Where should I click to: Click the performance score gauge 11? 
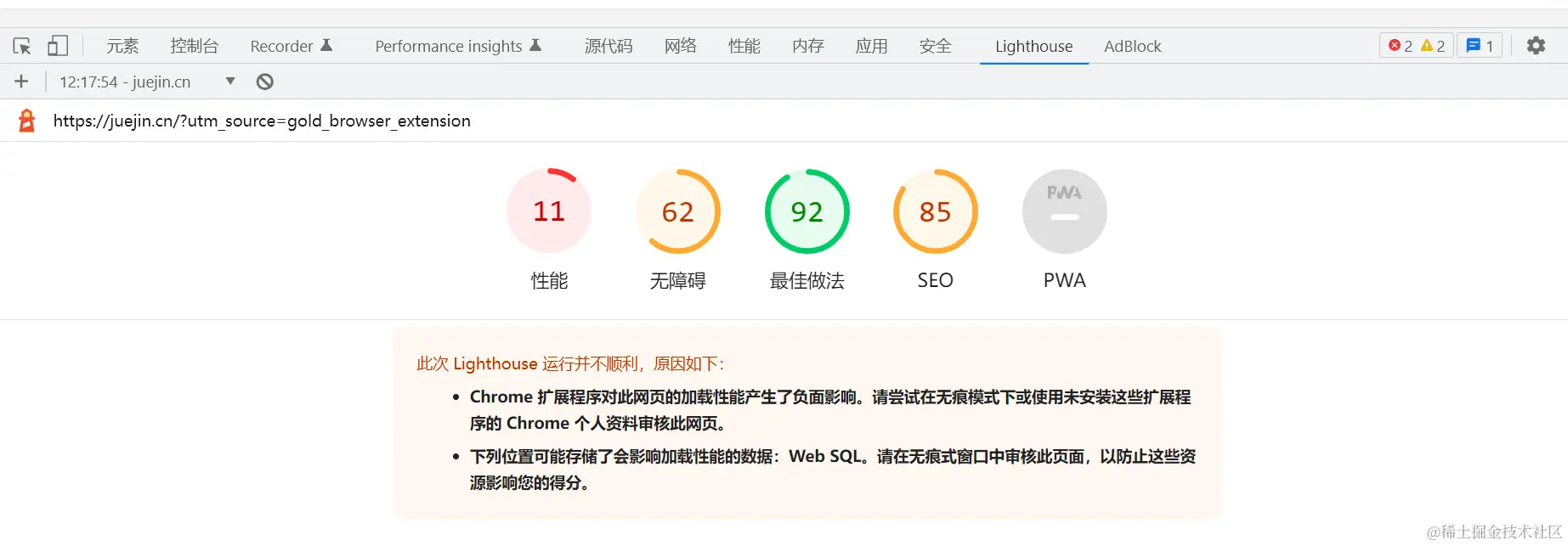549,211
